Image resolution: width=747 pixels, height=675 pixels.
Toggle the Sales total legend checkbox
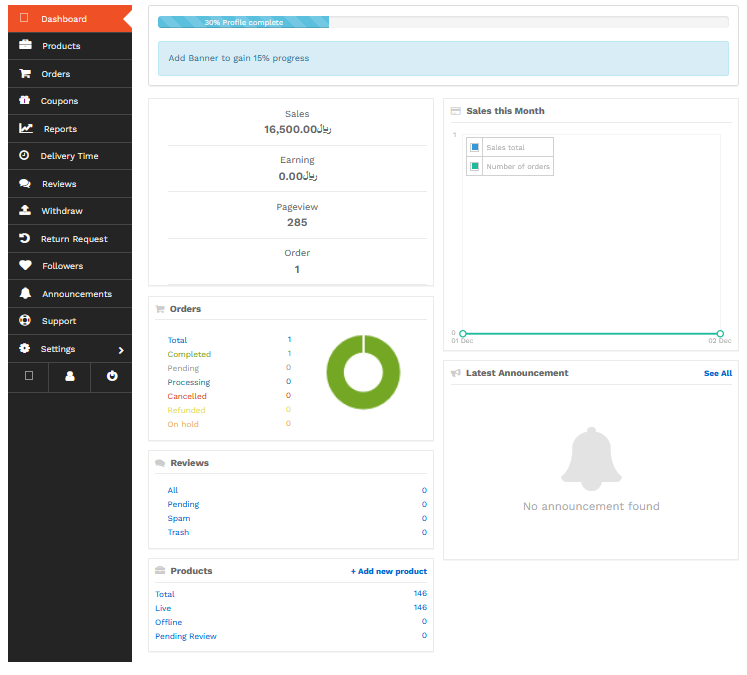pyautogui.click(x=474, y=147)
